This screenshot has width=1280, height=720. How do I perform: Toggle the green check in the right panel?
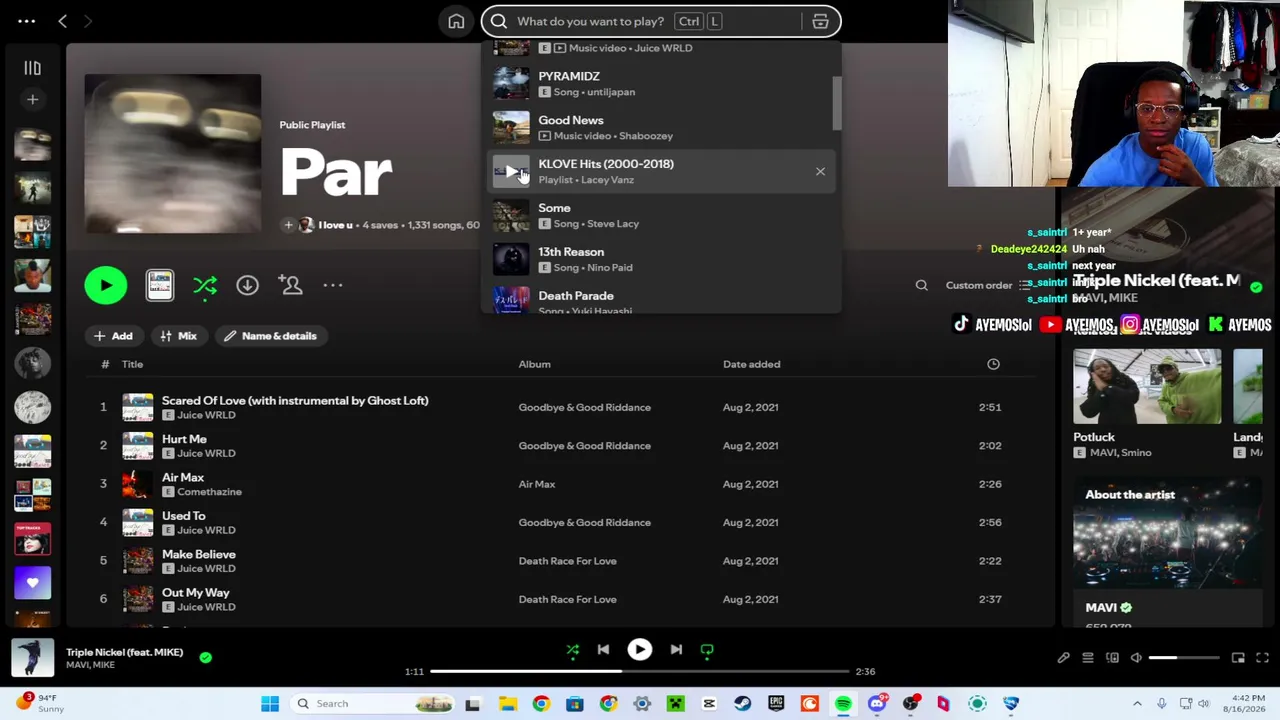point(1256,287)
